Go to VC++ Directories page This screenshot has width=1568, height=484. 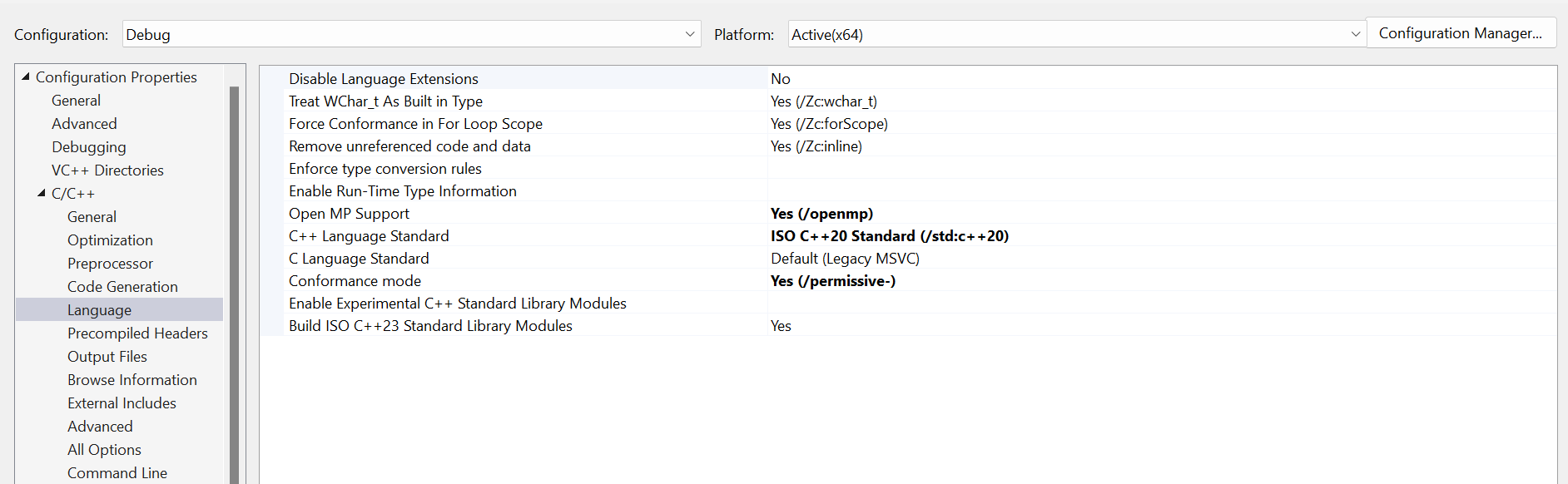[107, 170]
